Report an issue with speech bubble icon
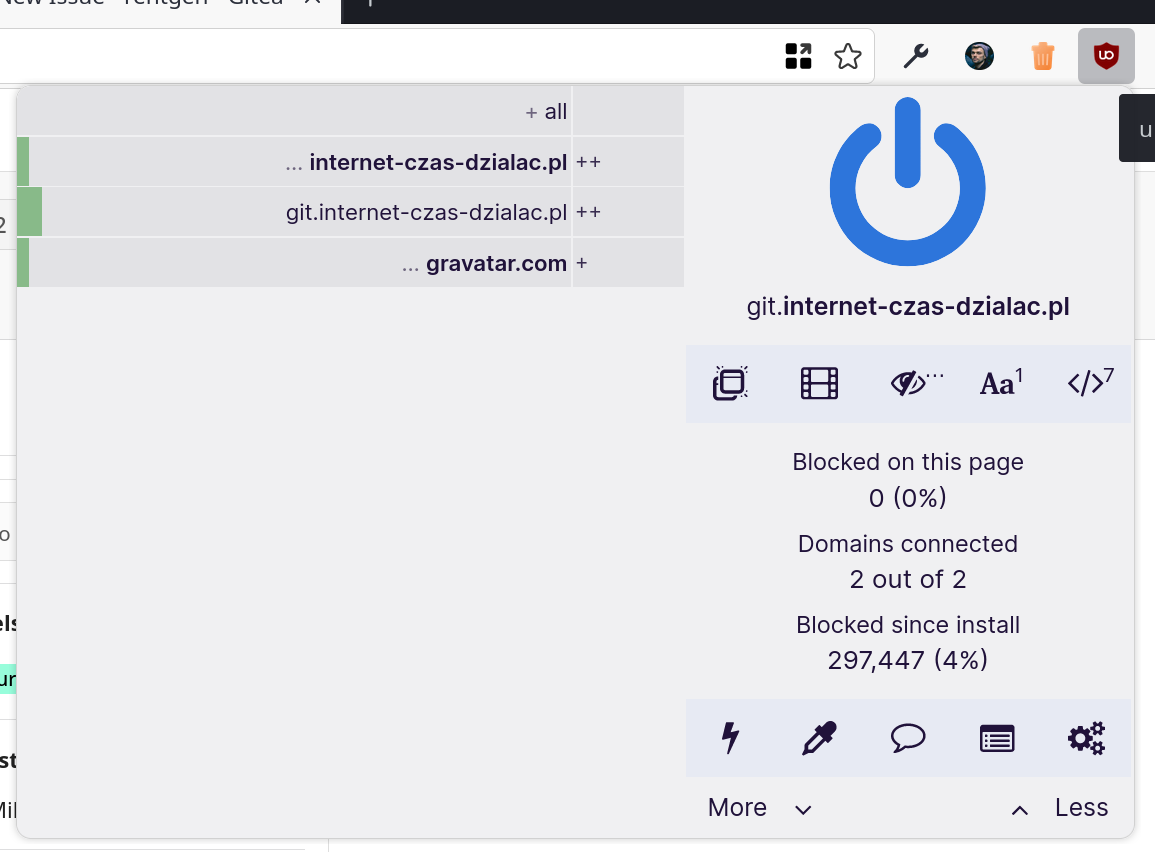1155x852 pixels. point(908,739)
